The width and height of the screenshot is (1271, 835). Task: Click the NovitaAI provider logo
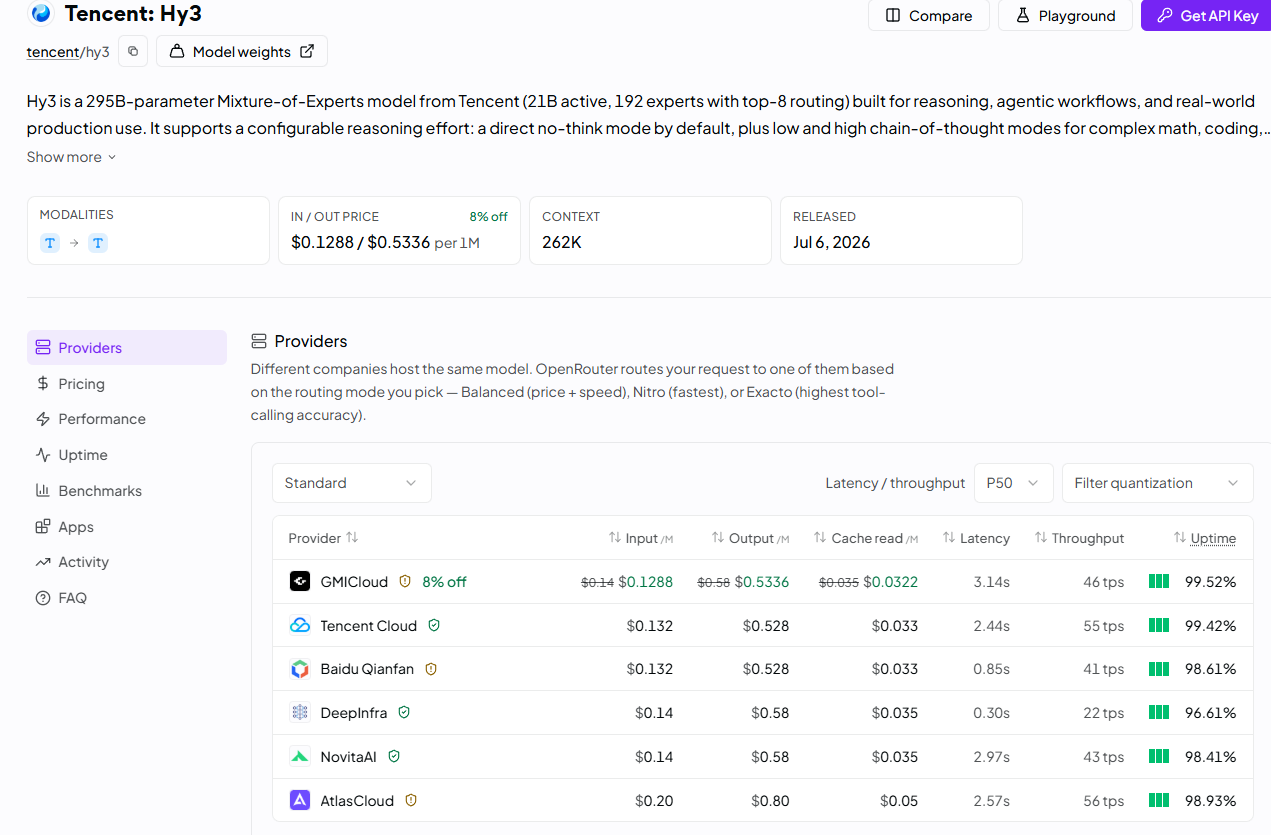[300, 757]
